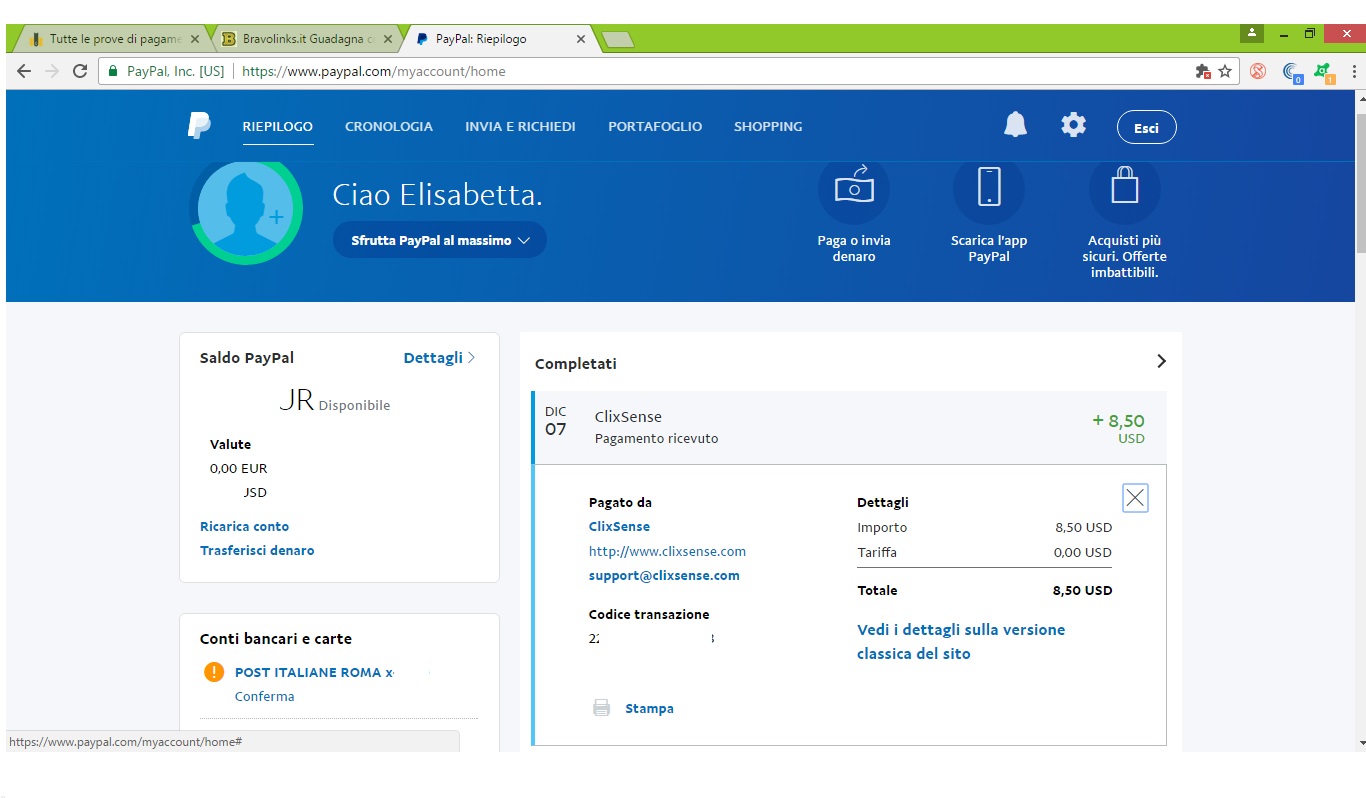Close the Tutte le prove di pagamento tab
This screenshot has height=798, width=1366.
point(195,39)
